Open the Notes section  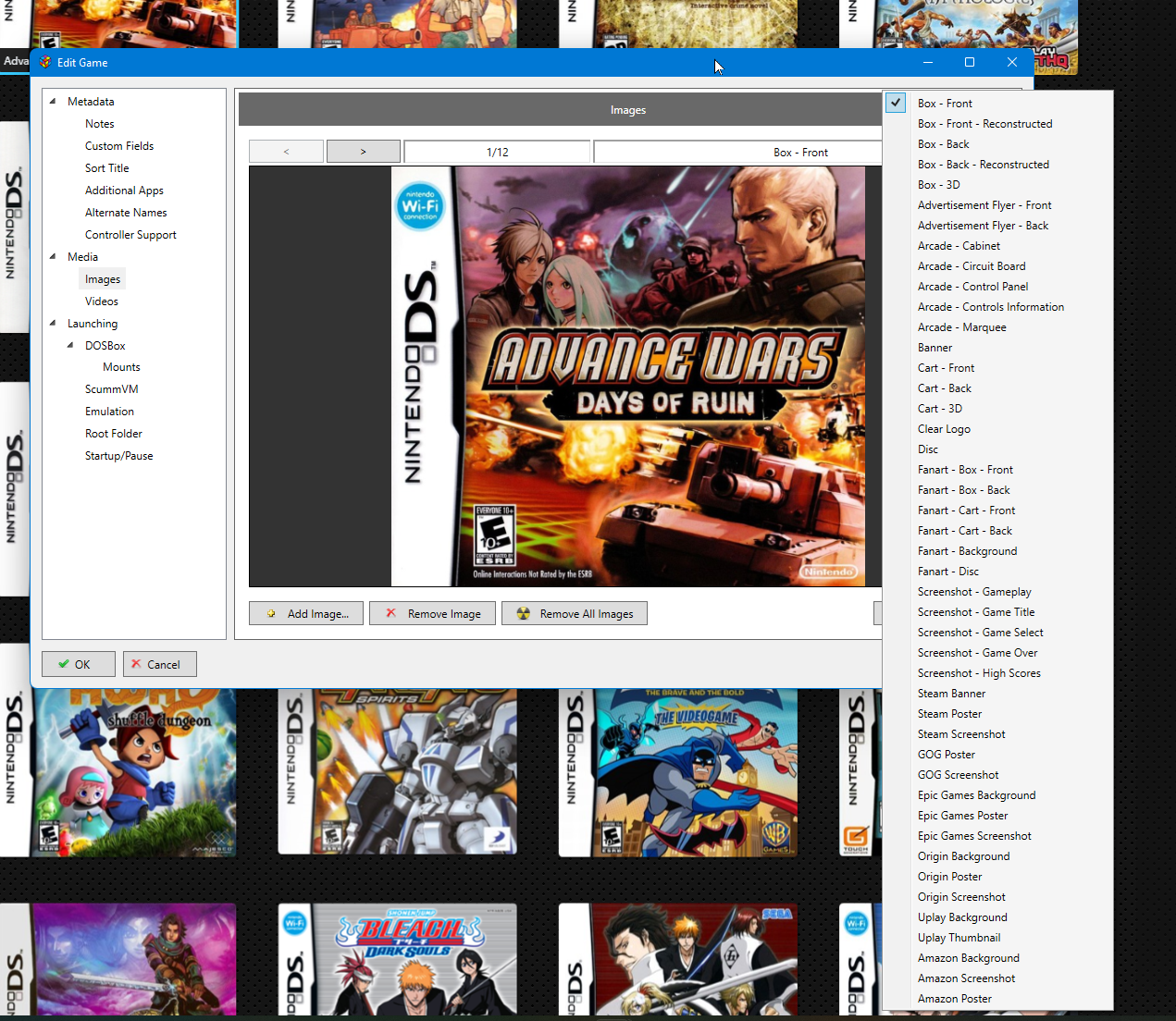pyautogui.click(x=100, y=124)
